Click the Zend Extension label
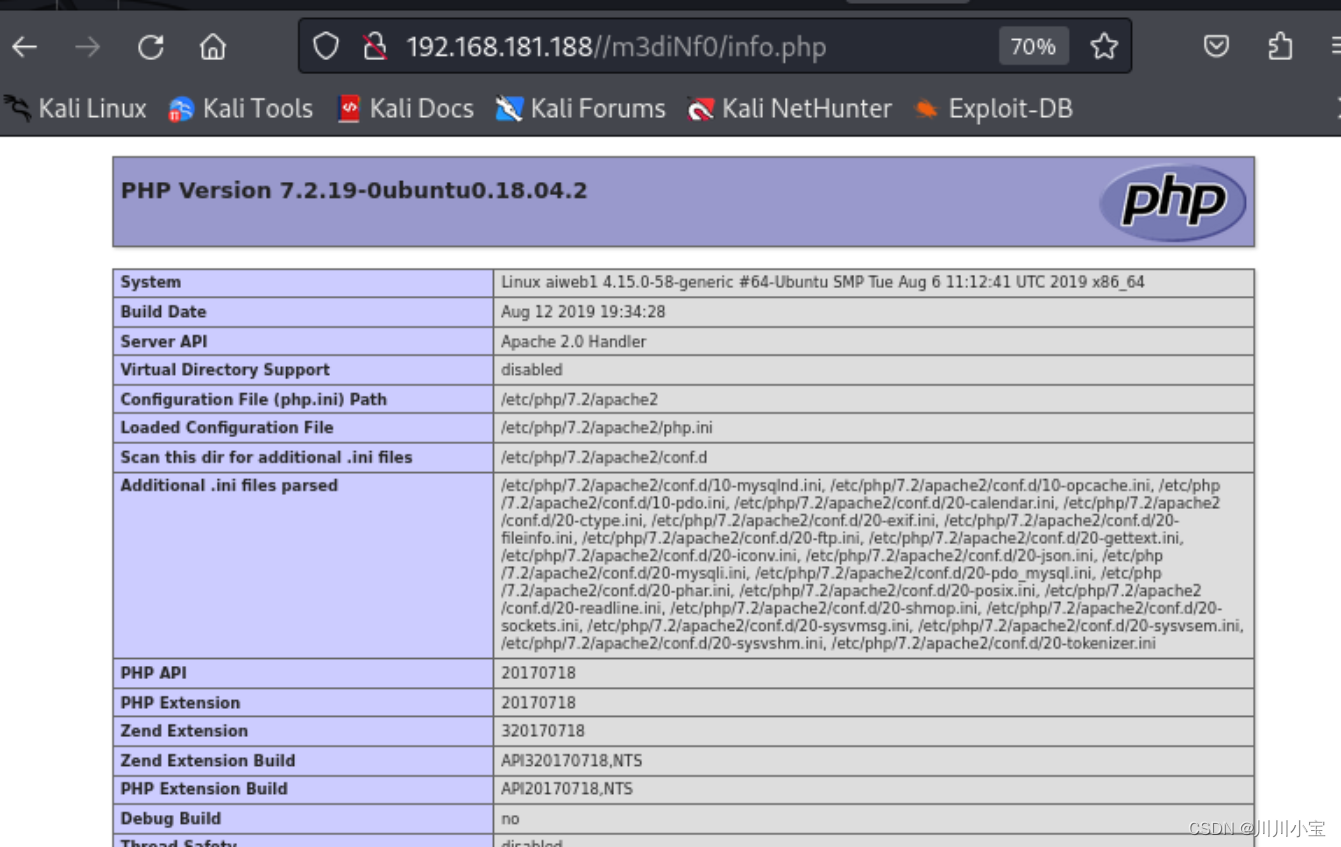Image resolution: width=1341 pixels, height=847 pixels. [x=184, y=730]
